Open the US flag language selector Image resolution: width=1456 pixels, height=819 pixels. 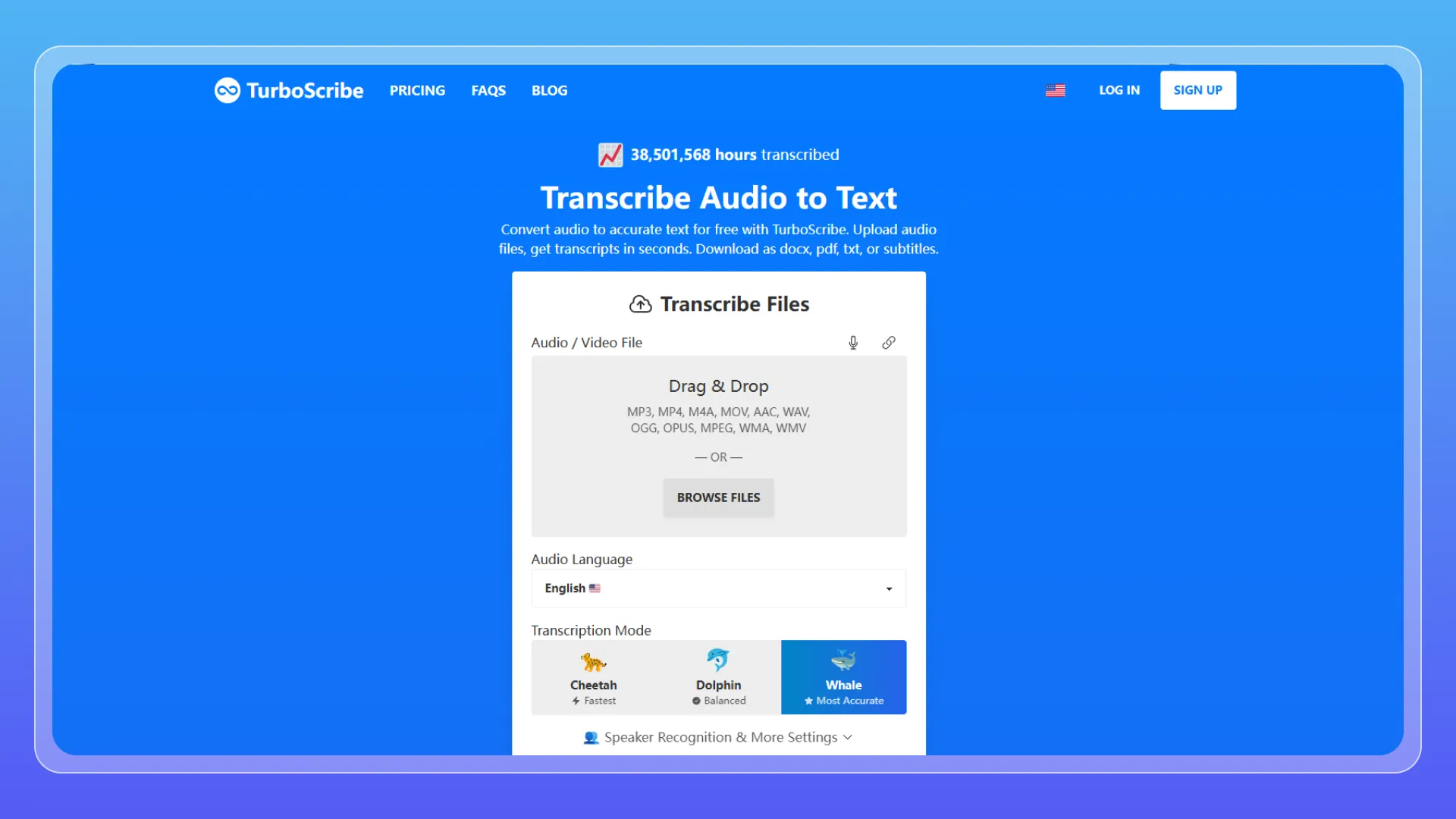1055,90
